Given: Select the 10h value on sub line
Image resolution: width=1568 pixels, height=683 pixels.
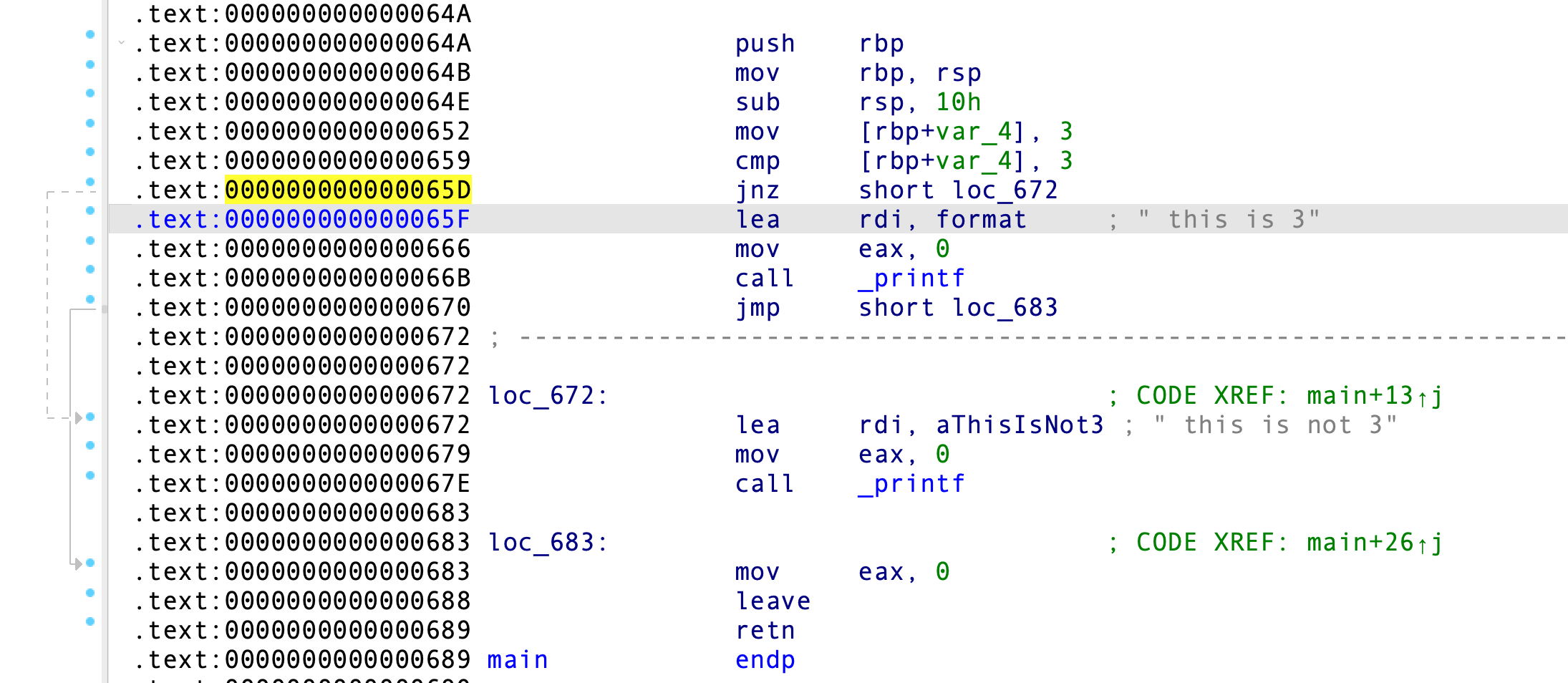Looking at the screenshot, I should 959,102.
